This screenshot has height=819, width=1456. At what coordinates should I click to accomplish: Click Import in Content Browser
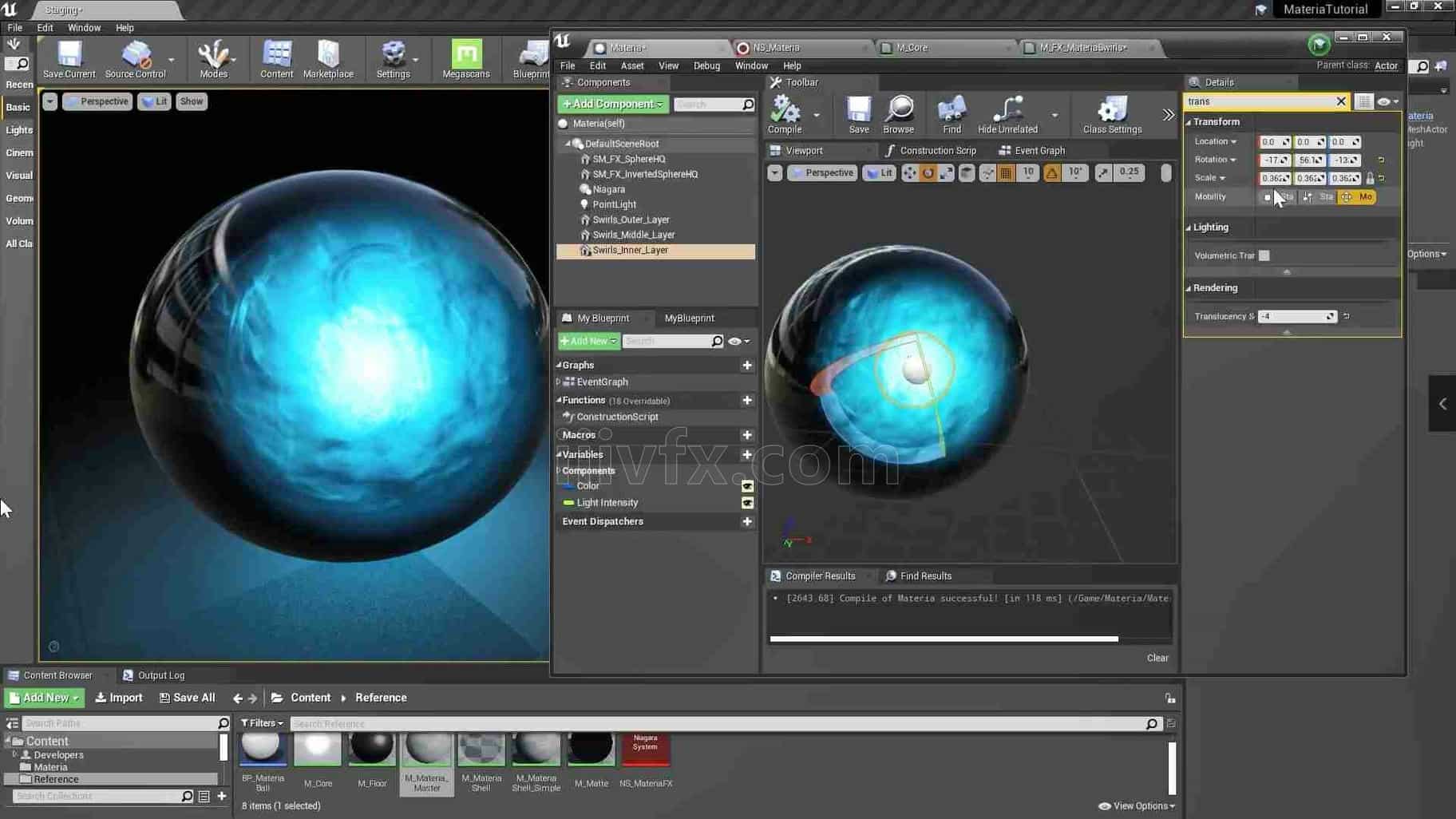118,698
